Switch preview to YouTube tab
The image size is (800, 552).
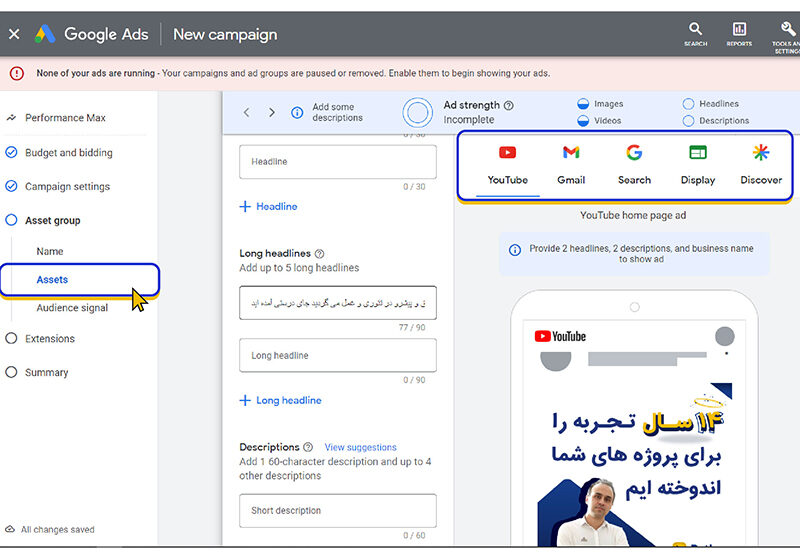pyautogui.click(x=508, y=165)
